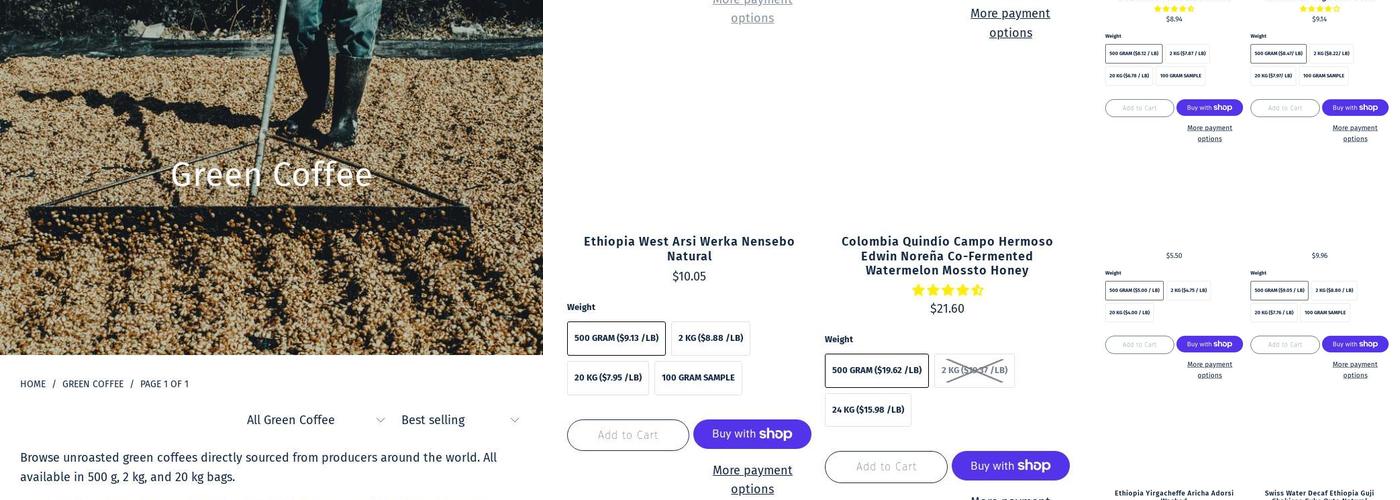The width and height of the screenshot is (1400, 500).
Task: Open GREEN COFFEE breadcrumb link
Action: pos(93,384)
